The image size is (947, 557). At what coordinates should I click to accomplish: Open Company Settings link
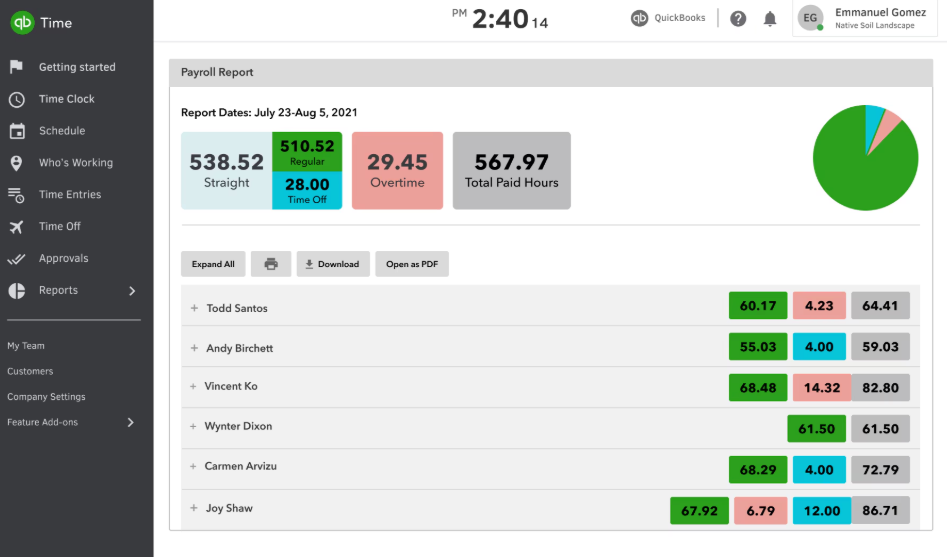[47, 397]
